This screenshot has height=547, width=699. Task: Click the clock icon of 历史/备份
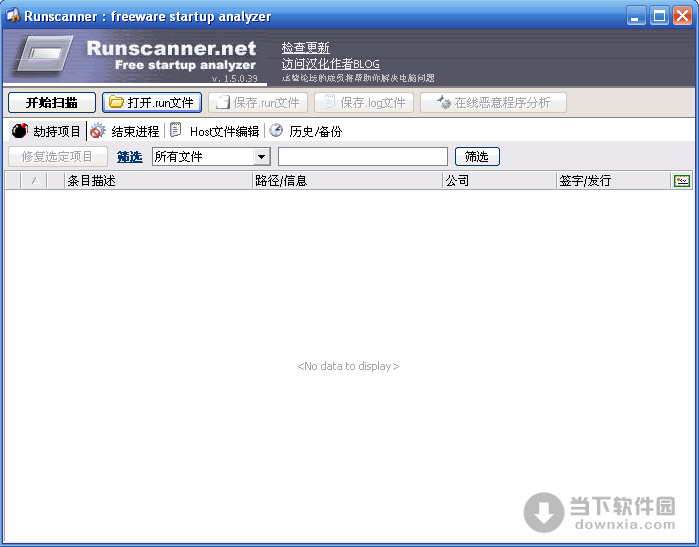276,130
